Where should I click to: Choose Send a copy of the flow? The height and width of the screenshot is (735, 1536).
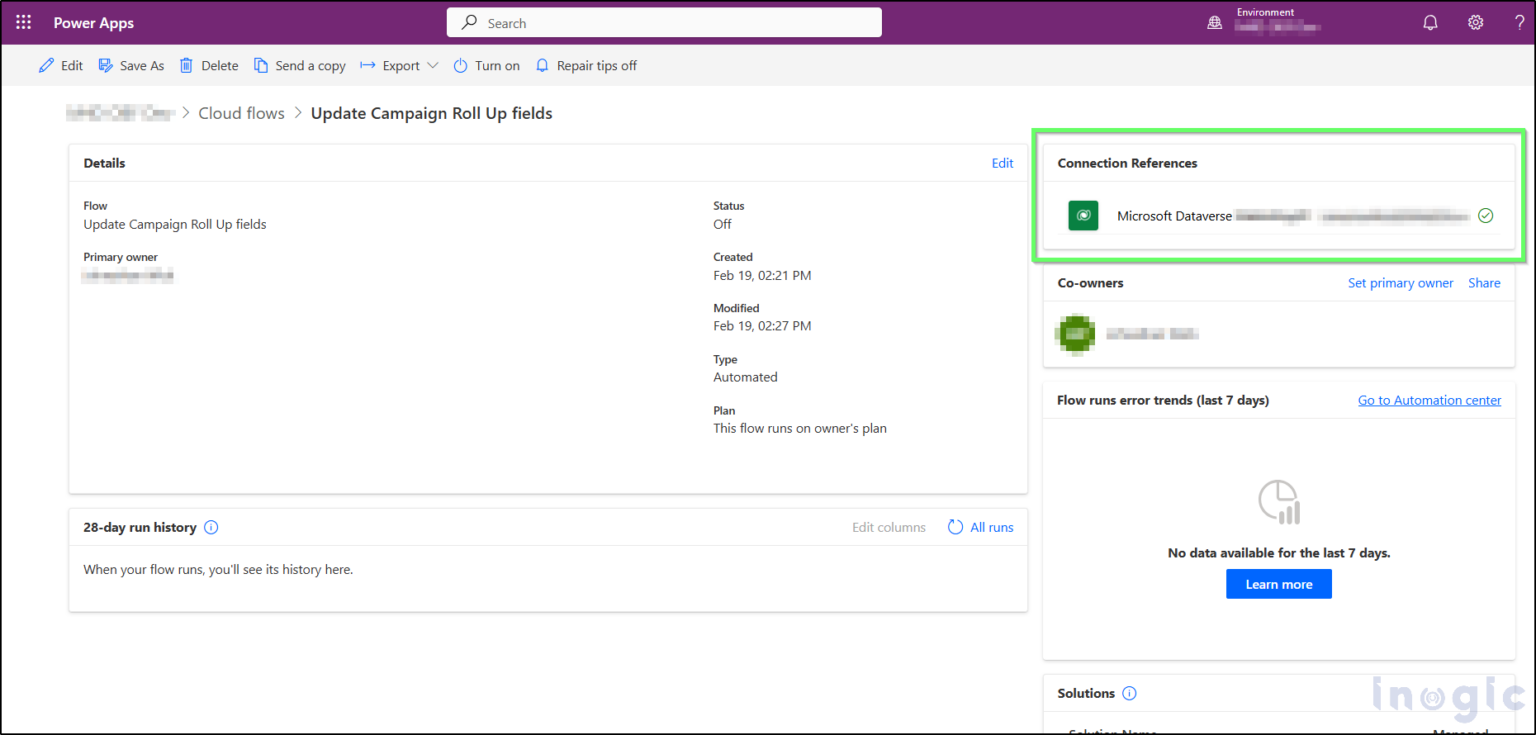[299, 65]
